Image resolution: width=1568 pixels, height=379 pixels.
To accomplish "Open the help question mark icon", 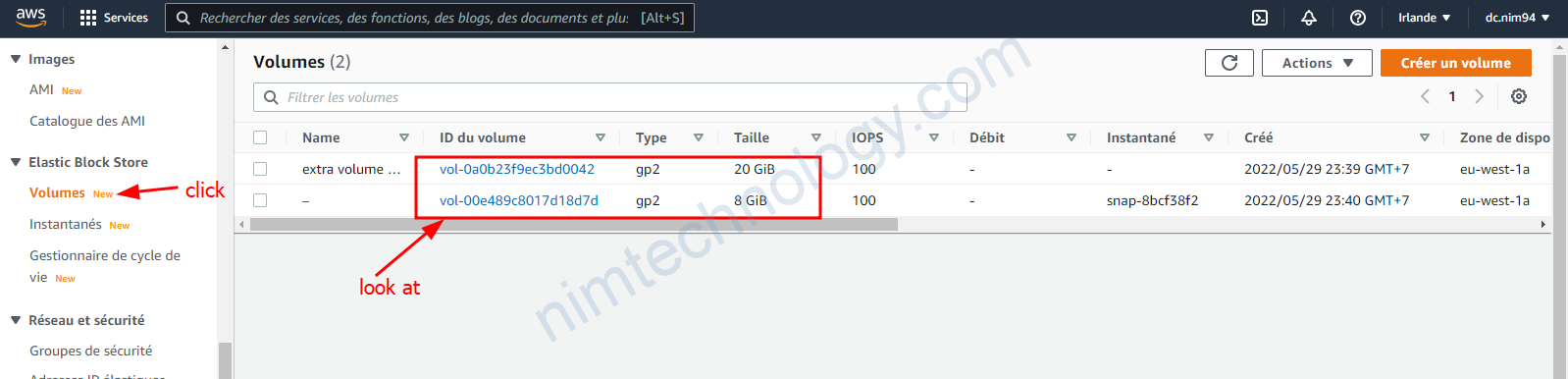I will tap(1358, 18).
